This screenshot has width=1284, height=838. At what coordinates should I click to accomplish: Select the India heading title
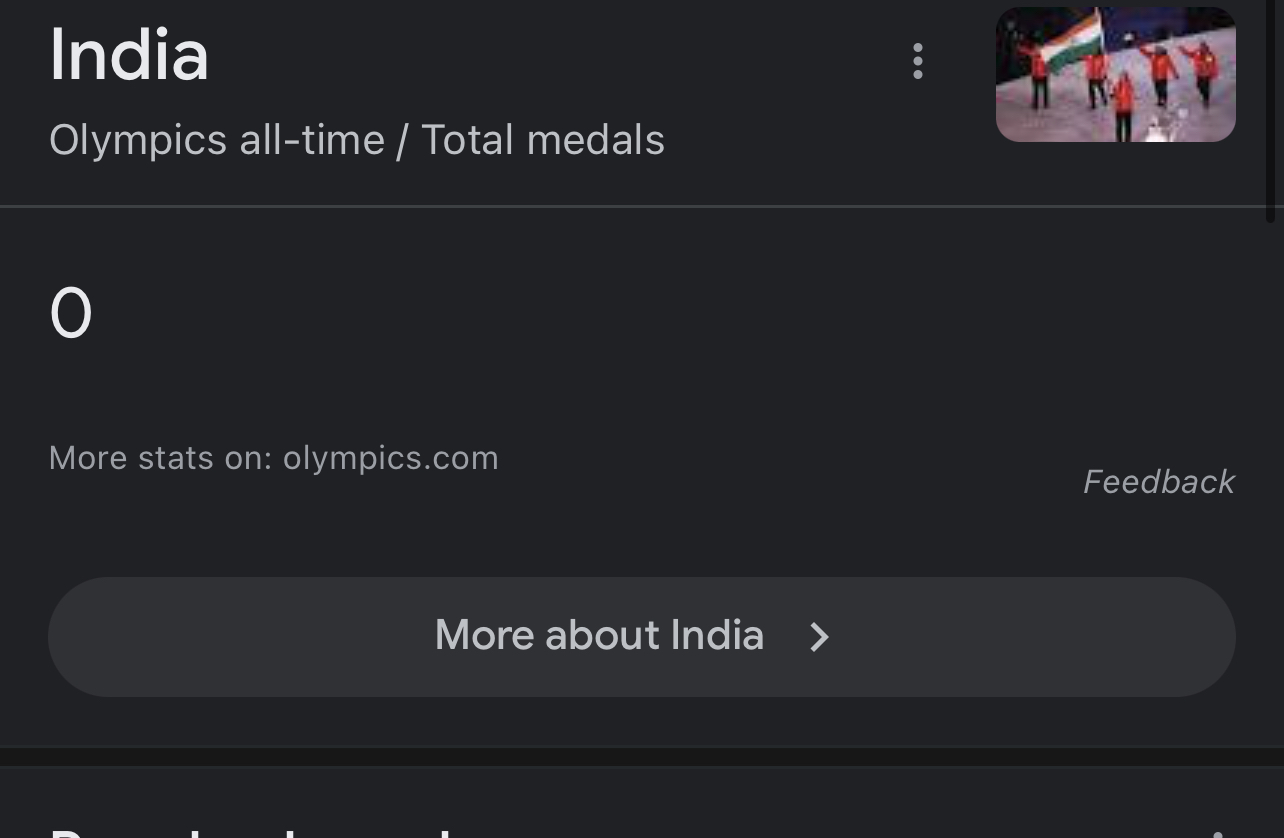129,55
